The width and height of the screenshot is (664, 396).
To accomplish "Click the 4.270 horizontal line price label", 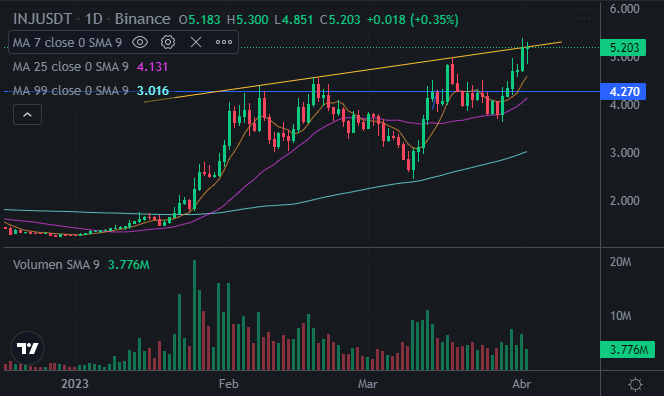I will click(x=623, y=91).
